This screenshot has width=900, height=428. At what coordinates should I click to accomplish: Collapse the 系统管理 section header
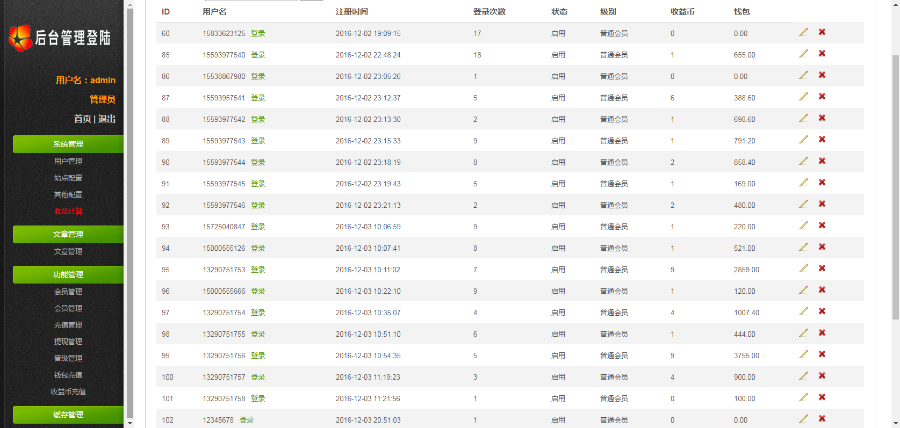click(68, 144)
